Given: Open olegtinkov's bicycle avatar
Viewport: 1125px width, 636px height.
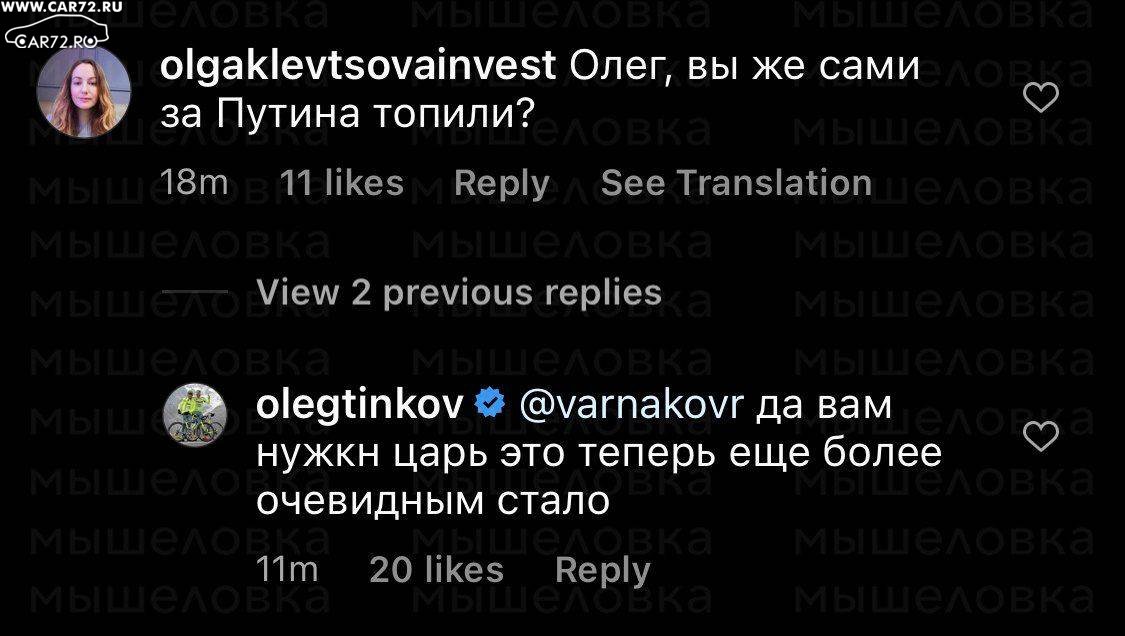Looking at the screenshot, I should tap(195, 415).
